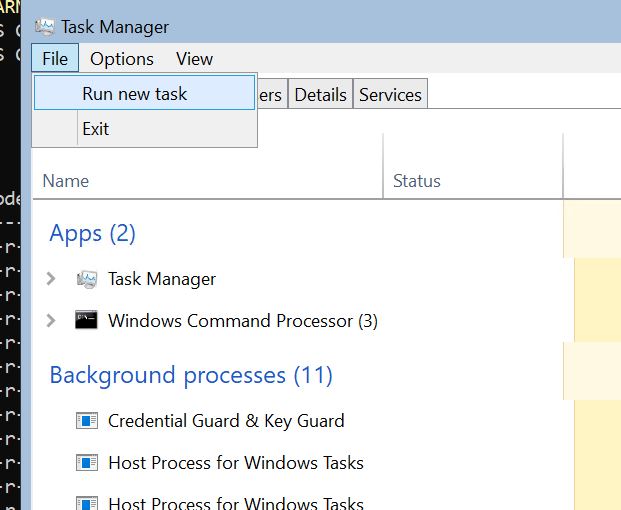Screen dimensions: 621x510
Task: Switch to the Services tab
Action: (390, 95)
